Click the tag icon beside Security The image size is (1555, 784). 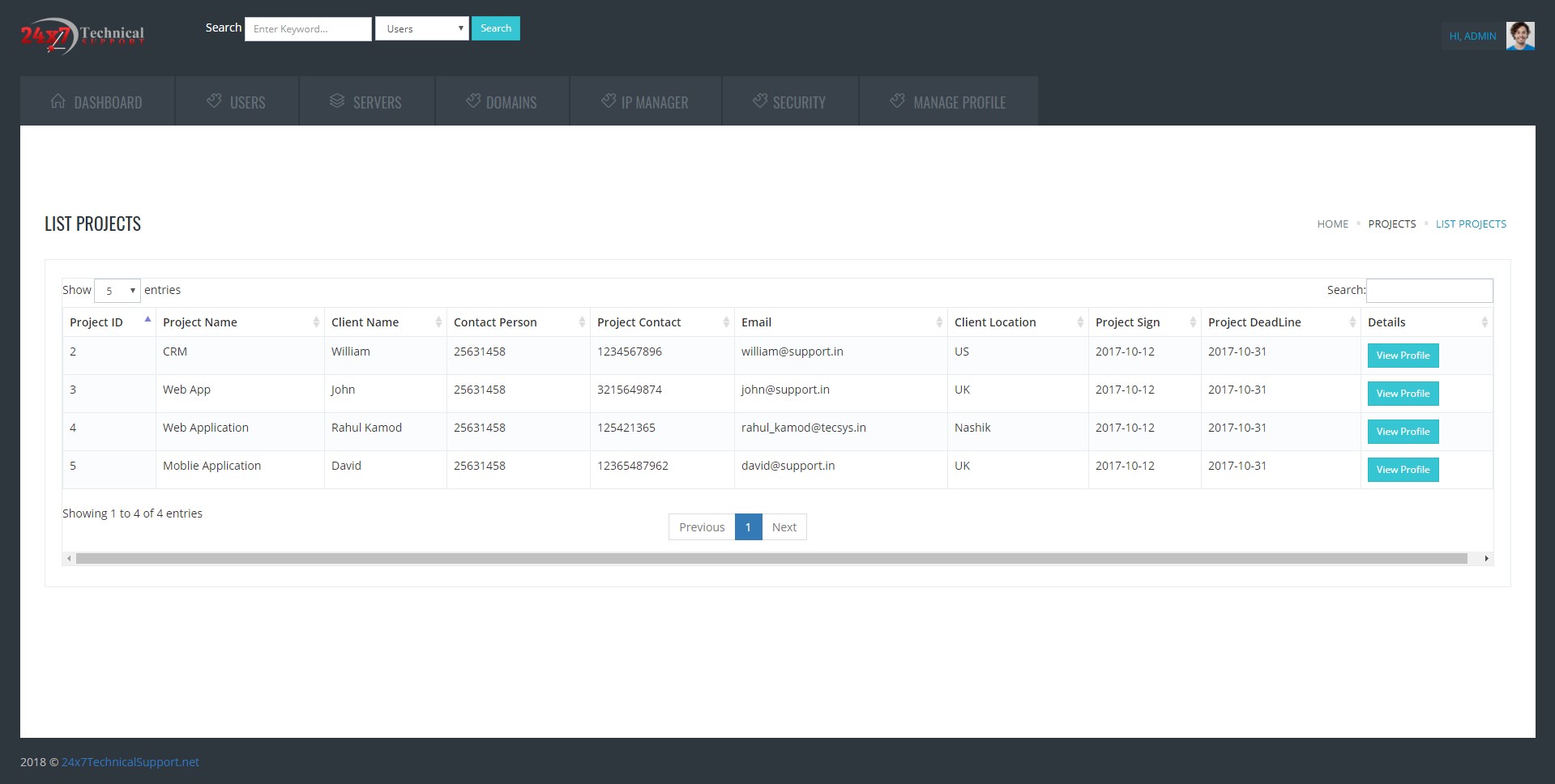[760, 101]
